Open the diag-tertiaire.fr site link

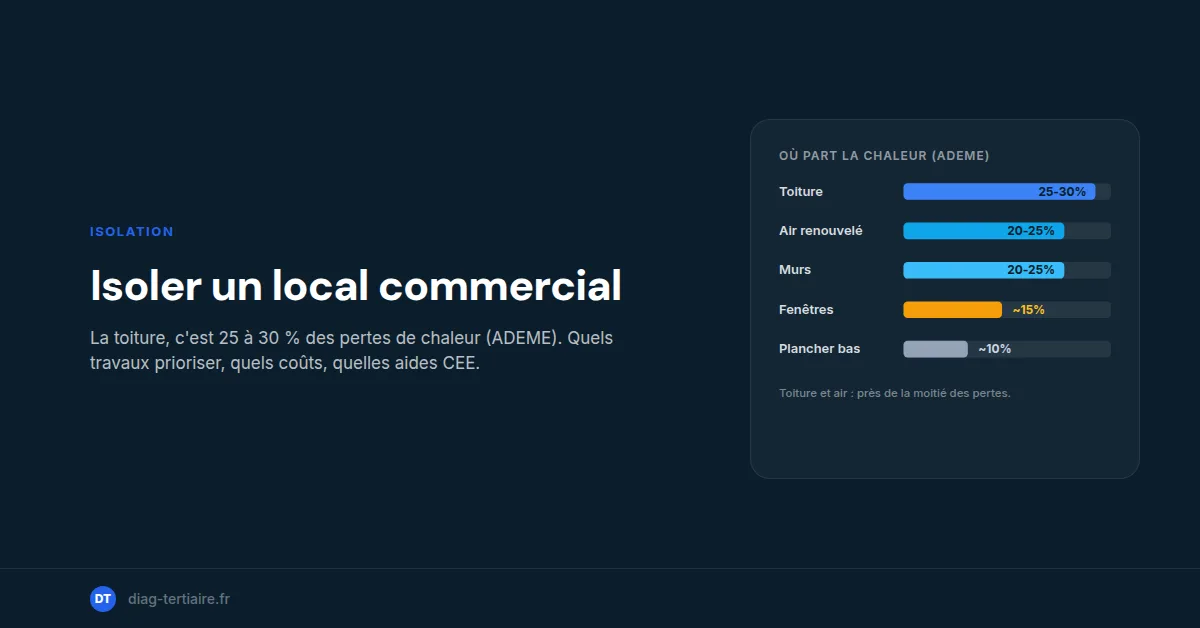point(179,599)
